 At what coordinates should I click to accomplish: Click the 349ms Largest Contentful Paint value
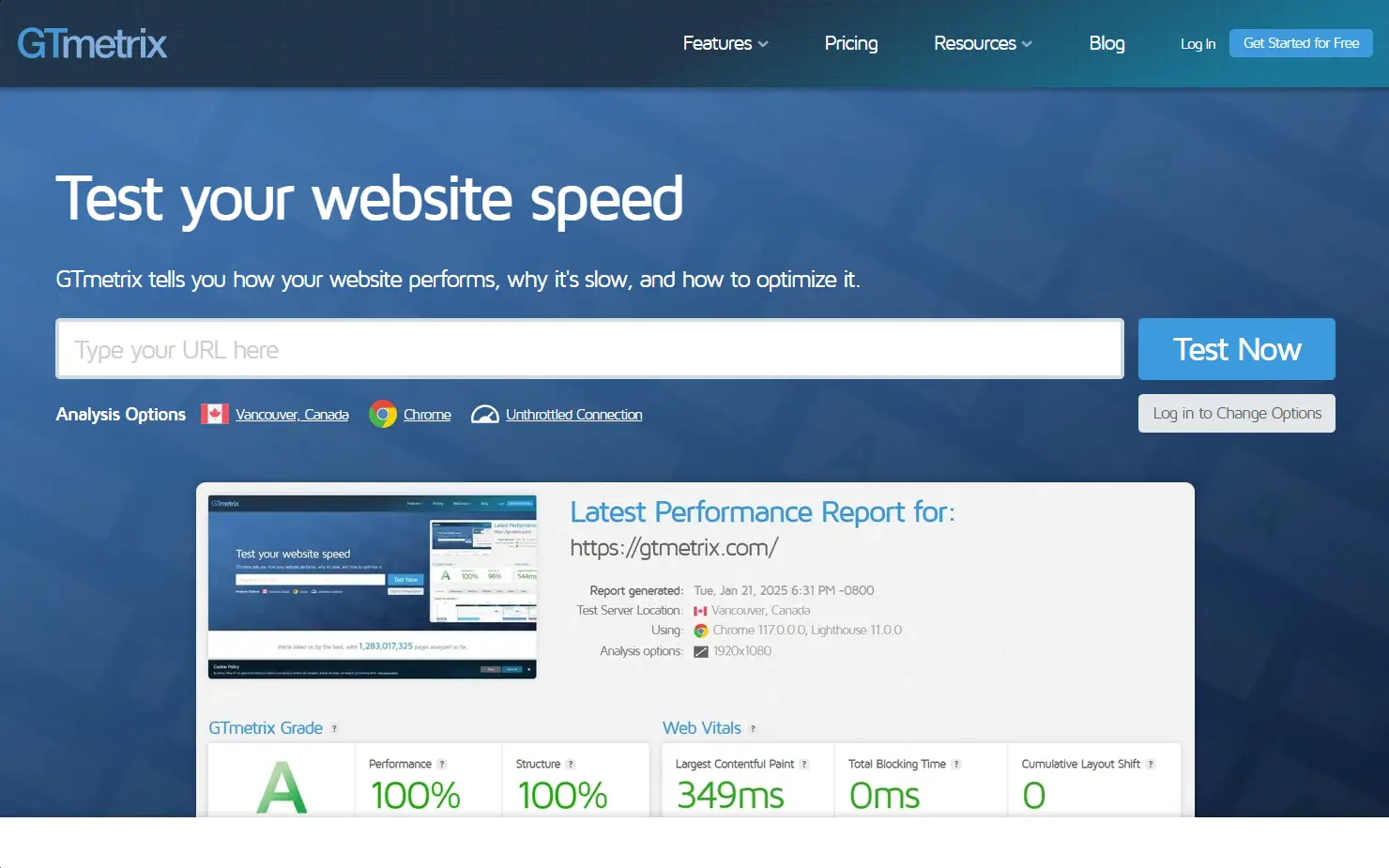[730, 796]
